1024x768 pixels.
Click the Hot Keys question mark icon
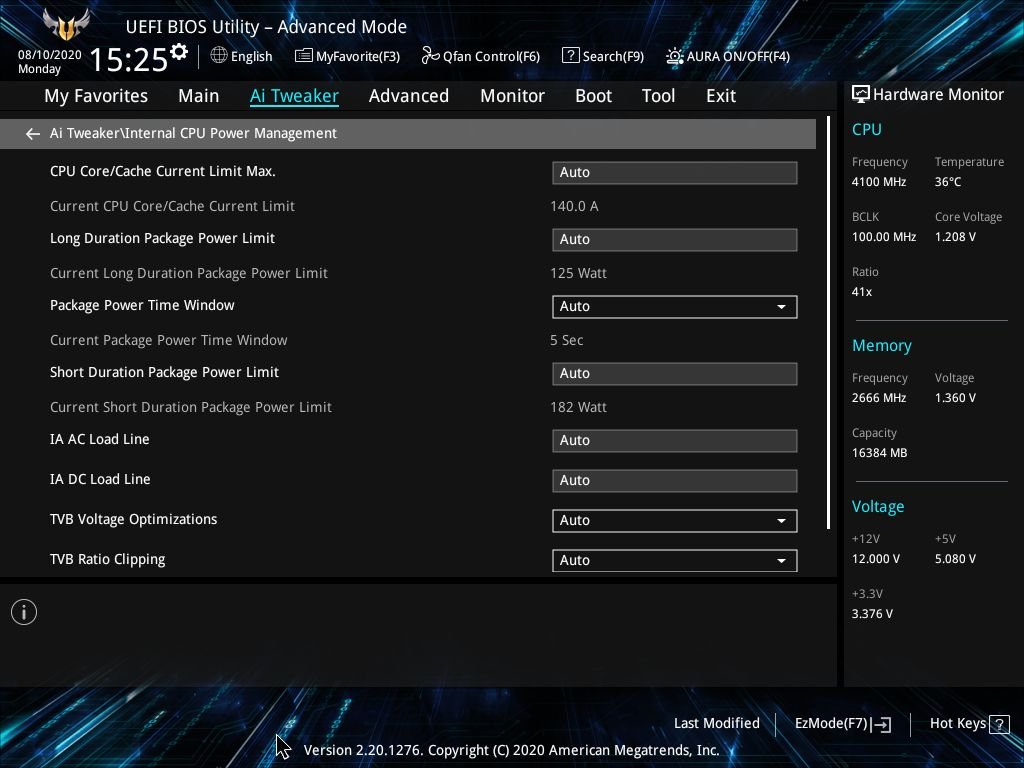click(x=999, y=724)
